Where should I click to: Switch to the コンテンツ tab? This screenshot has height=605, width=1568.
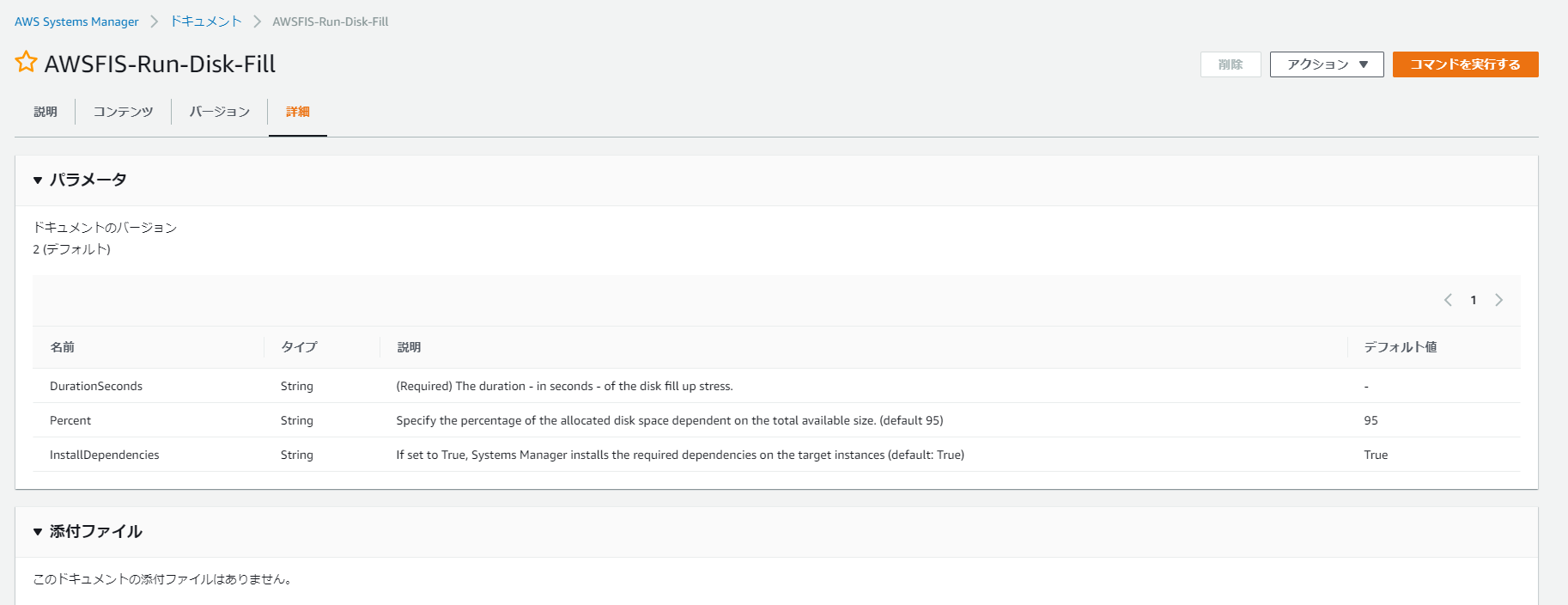pos(123,112)
